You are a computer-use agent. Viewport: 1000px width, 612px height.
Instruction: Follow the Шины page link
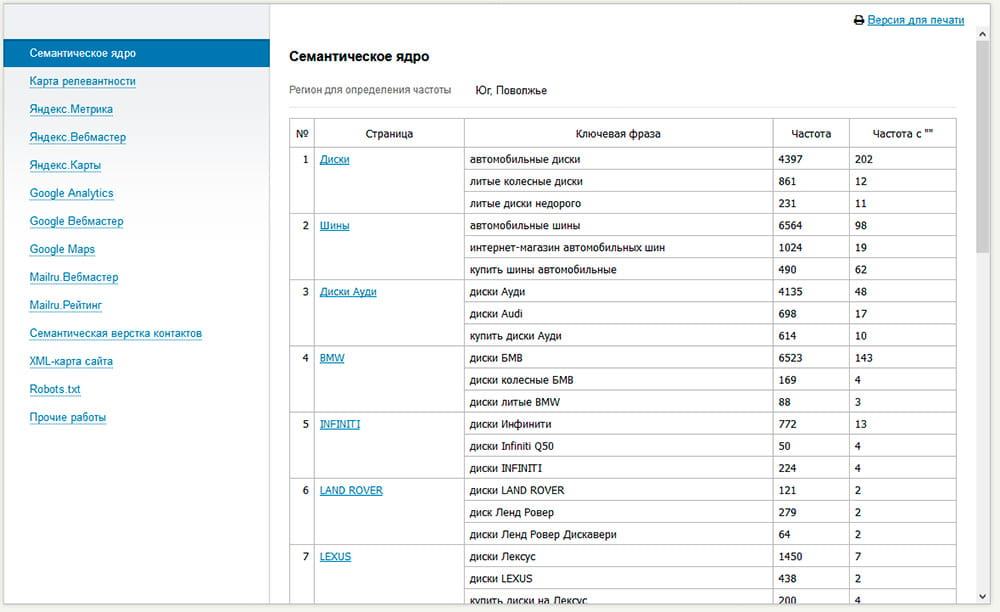334,226
